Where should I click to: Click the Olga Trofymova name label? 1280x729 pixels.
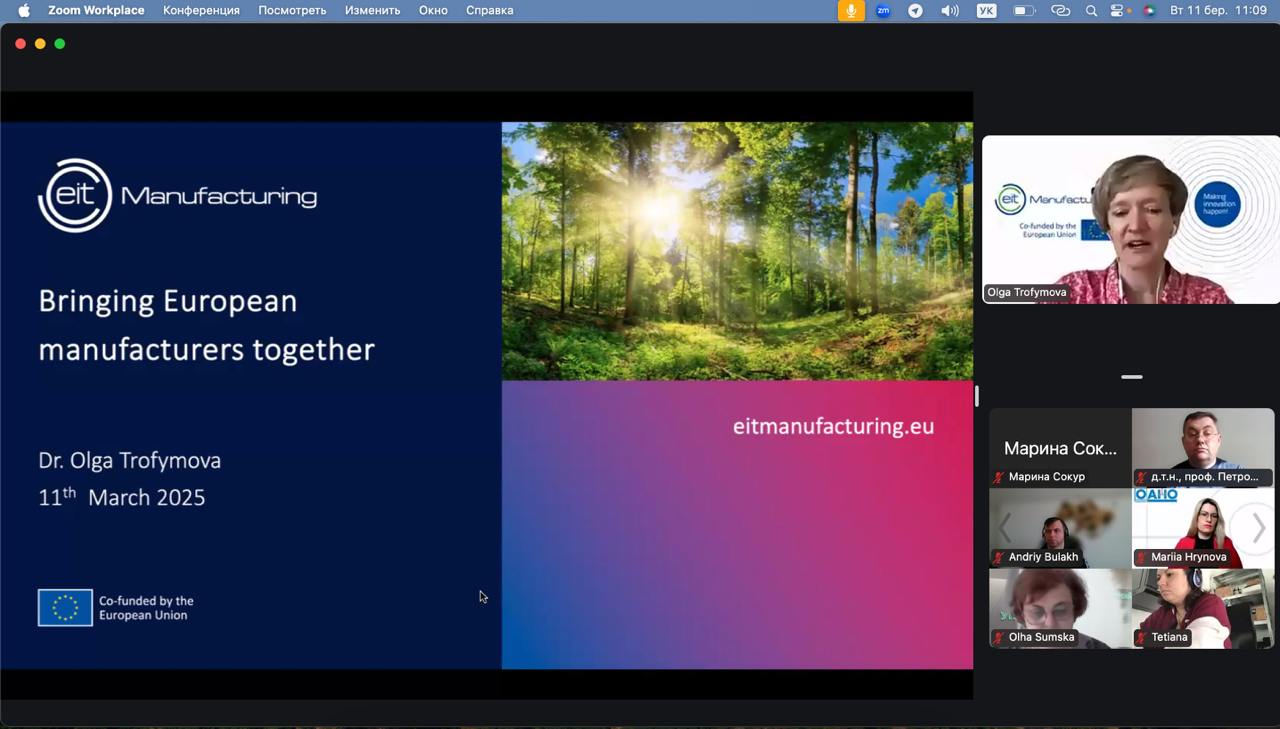[1026, 292]
